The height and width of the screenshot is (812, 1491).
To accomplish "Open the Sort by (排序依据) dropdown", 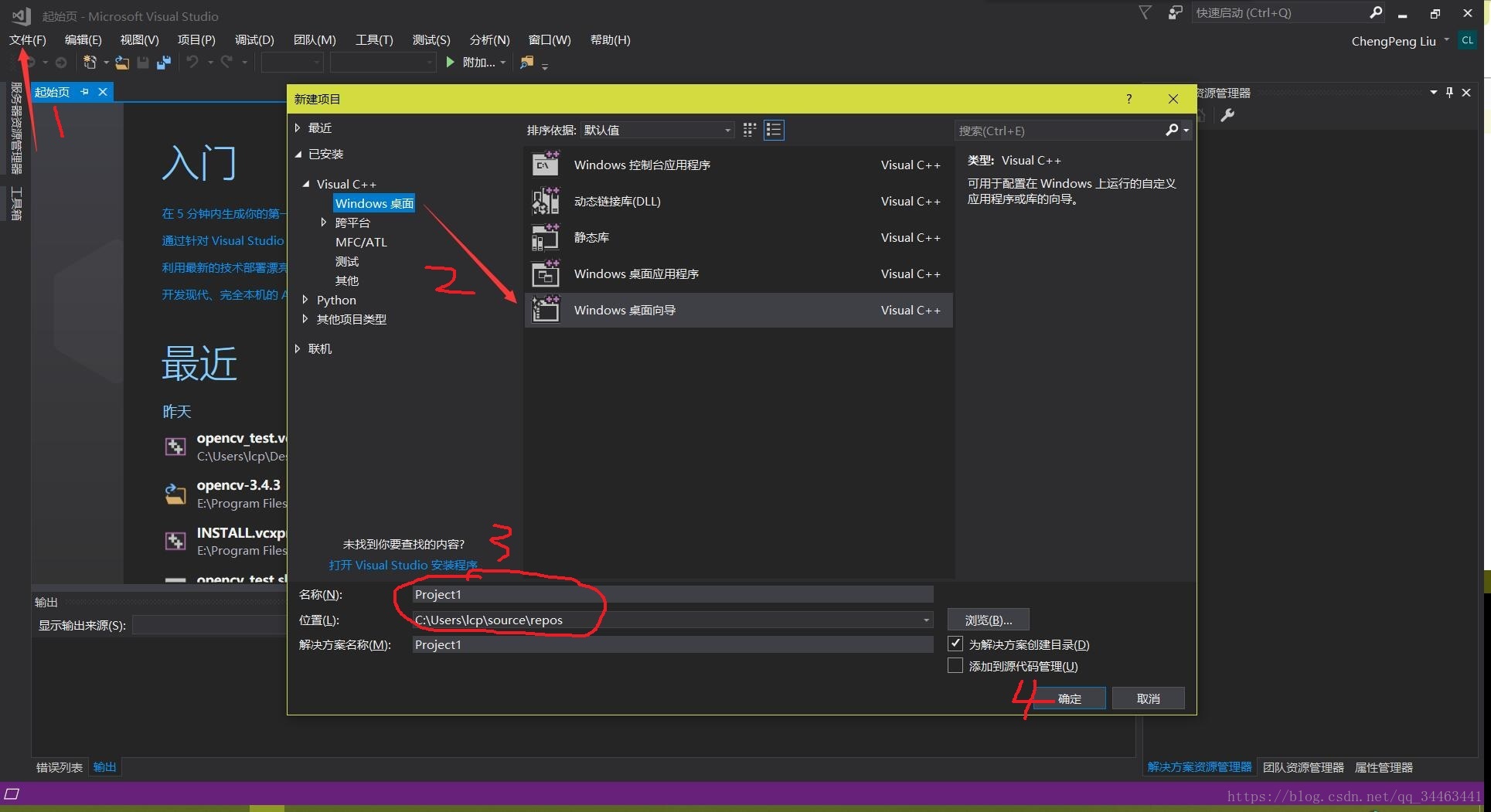I will pyautogui.click(x=656, y=130).
